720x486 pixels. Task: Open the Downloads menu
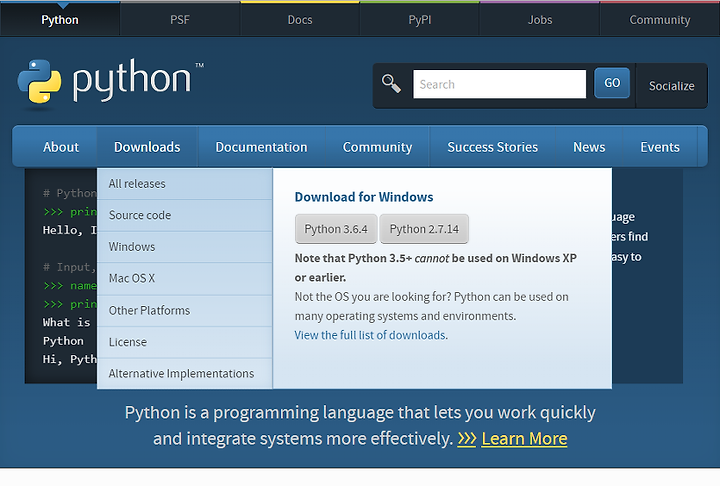(147, 147)
